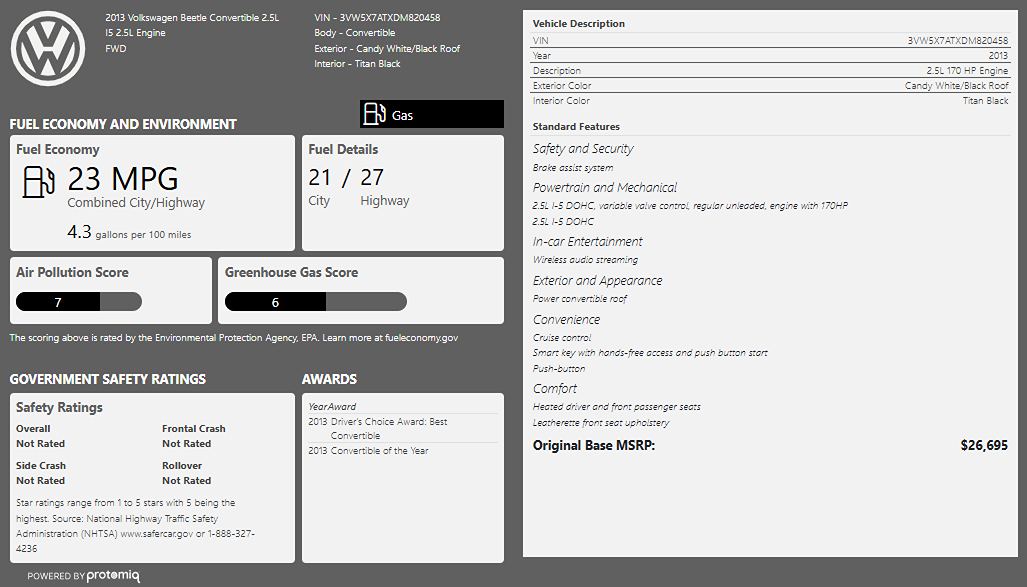This screenshot has width=1027, height=587.
Task: Click the 'Greenhouse Gas Score' title
Action: tap(291, 273)
